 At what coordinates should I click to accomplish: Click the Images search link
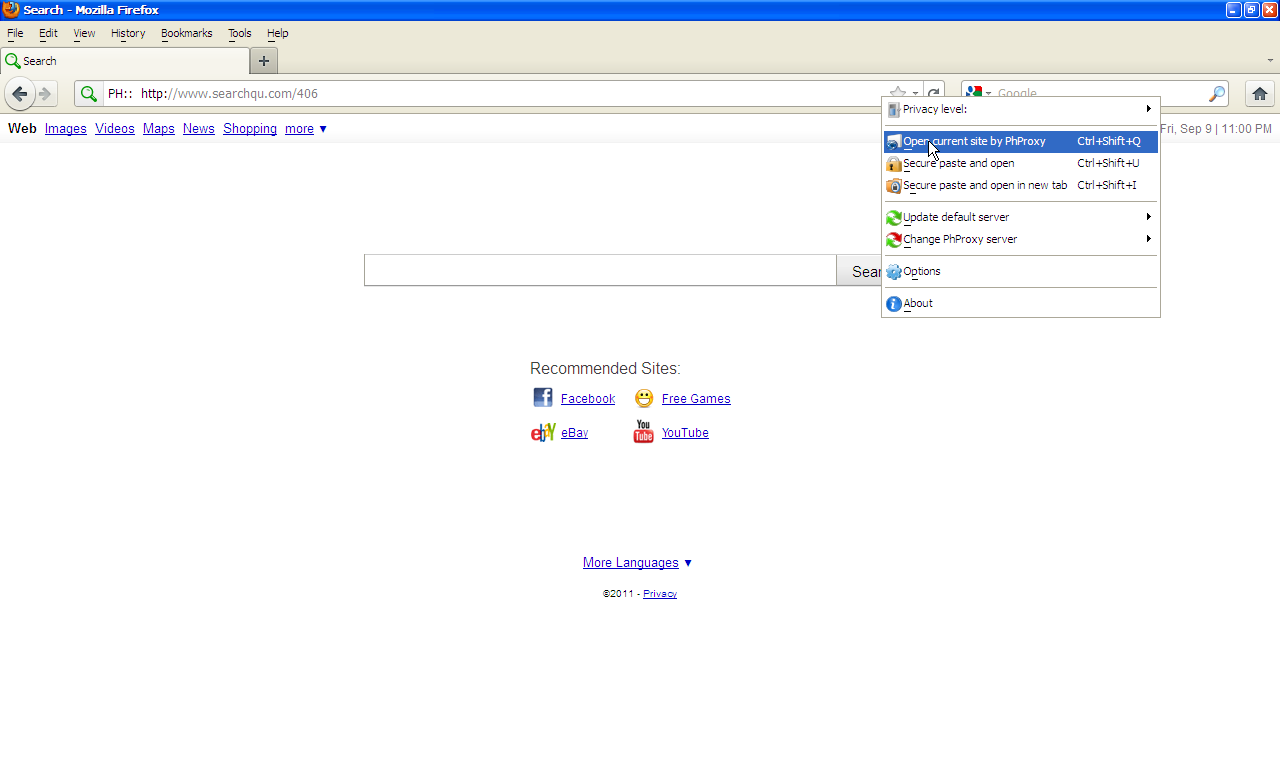point(65,129)
